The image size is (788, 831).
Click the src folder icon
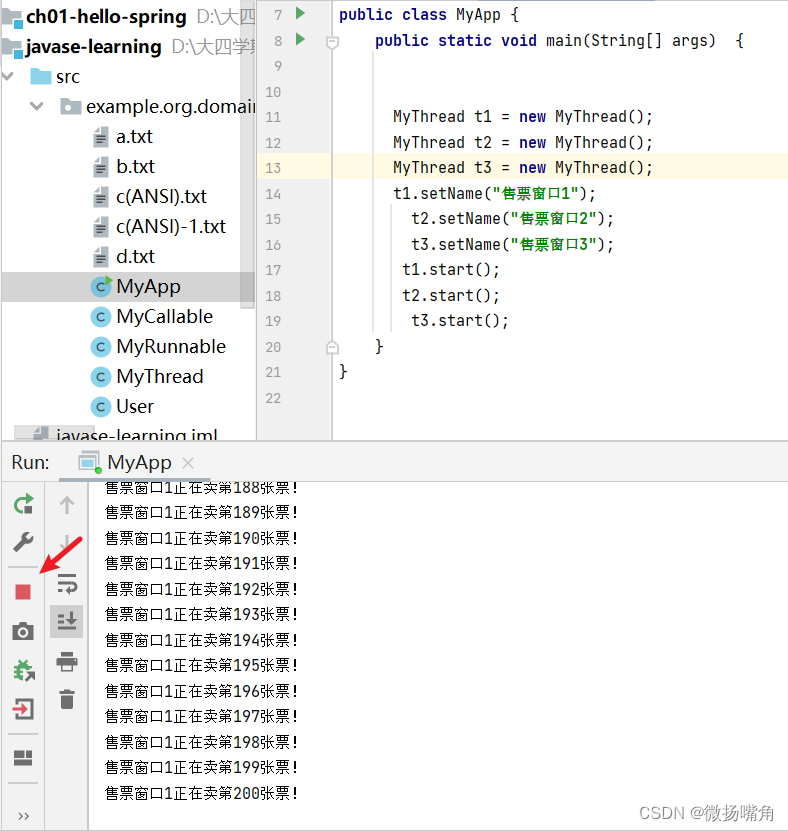(41, 77)
